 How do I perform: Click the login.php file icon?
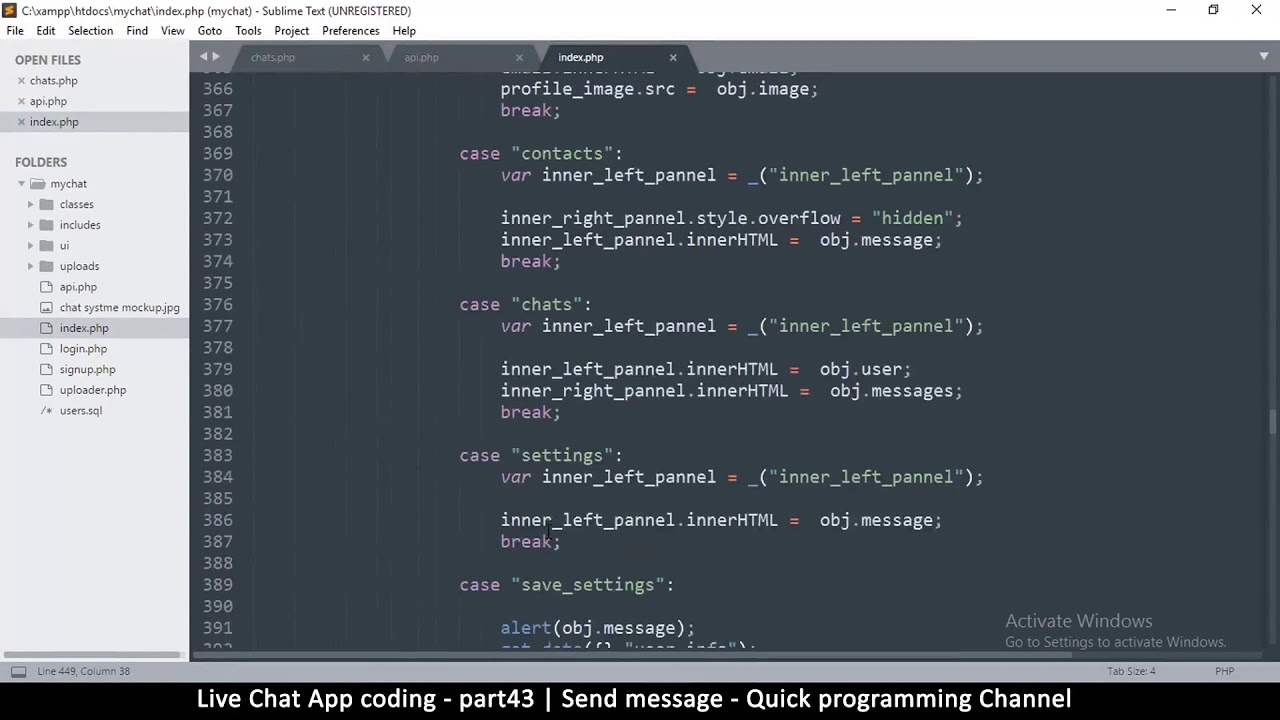coord(46,349)
